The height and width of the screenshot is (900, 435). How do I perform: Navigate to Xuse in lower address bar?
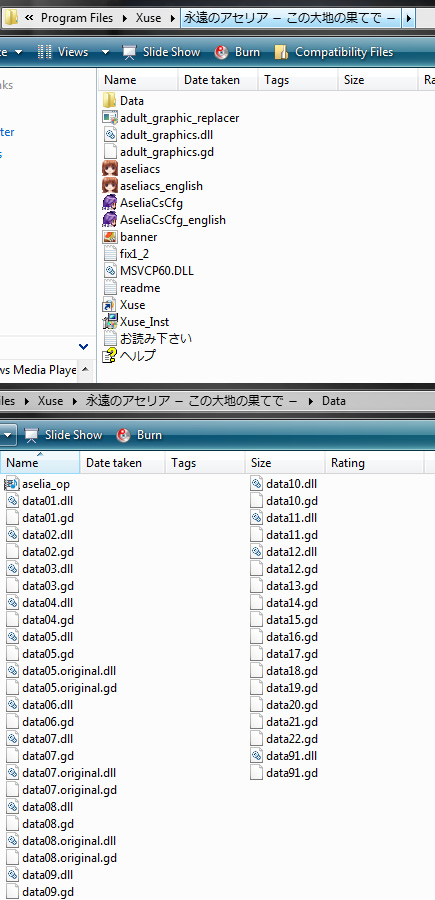click(51, 401)
